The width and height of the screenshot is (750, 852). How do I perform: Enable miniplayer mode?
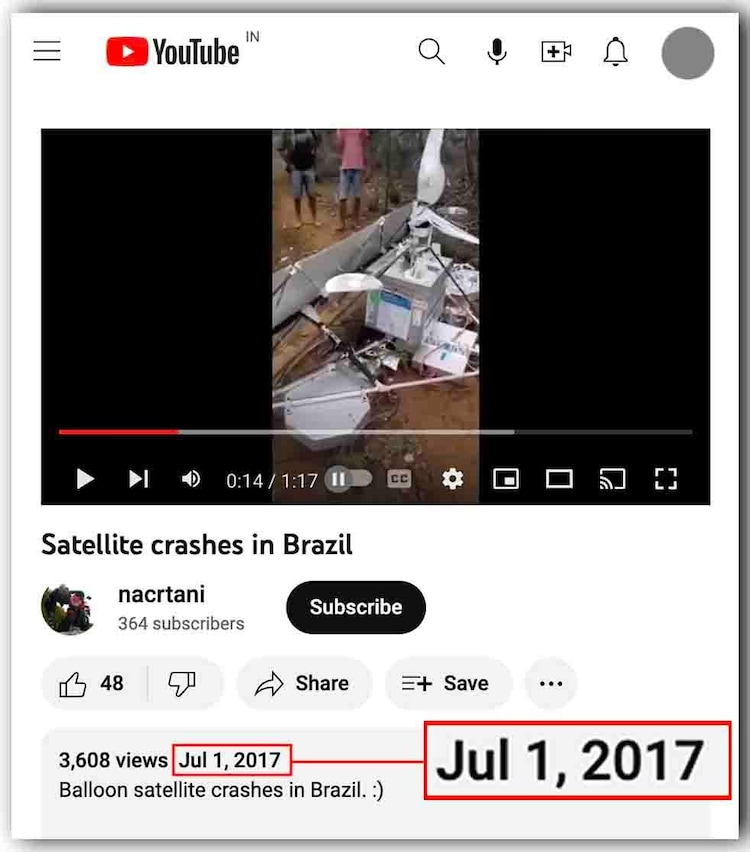click(505, 479)
